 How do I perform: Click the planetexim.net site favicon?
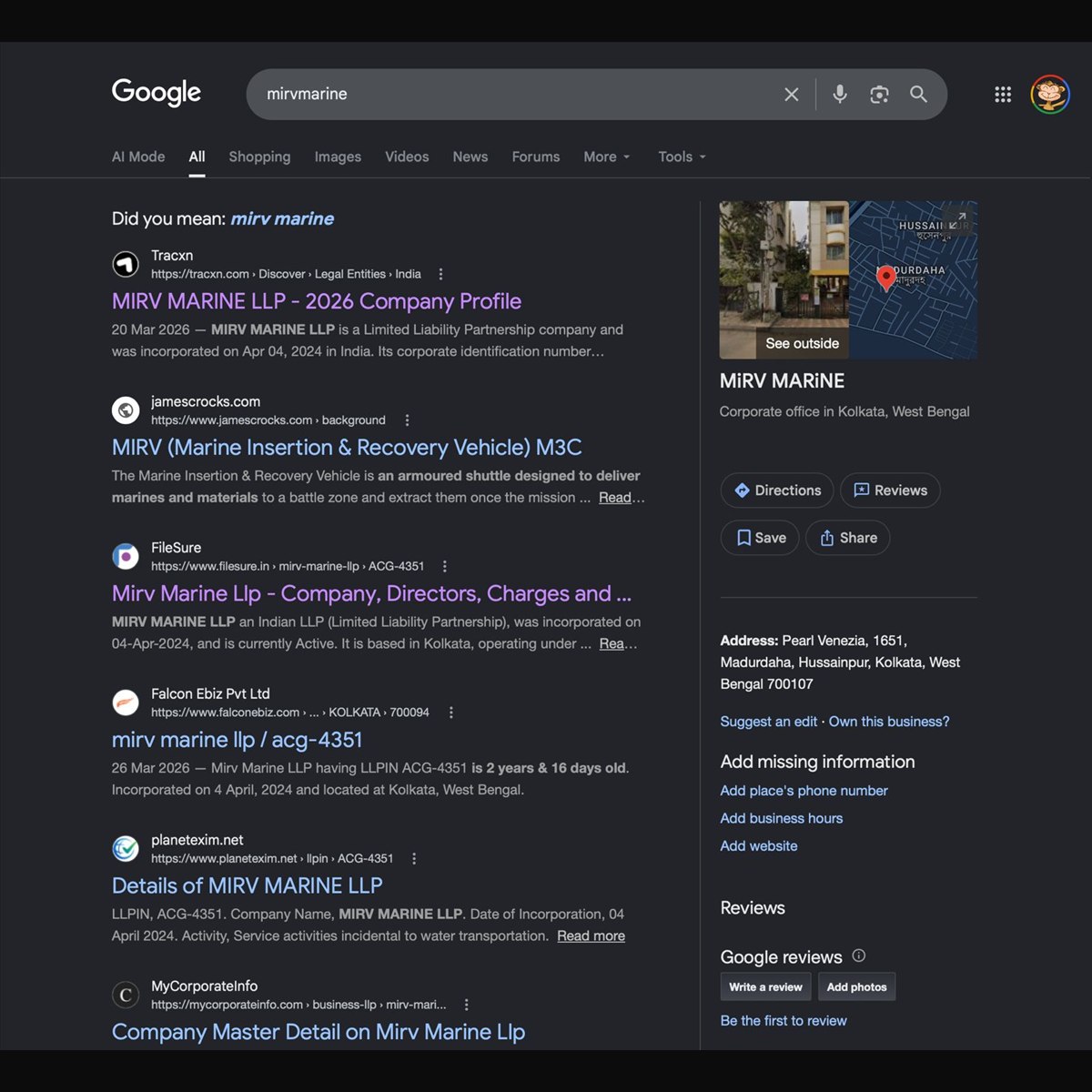pos(126,849)
